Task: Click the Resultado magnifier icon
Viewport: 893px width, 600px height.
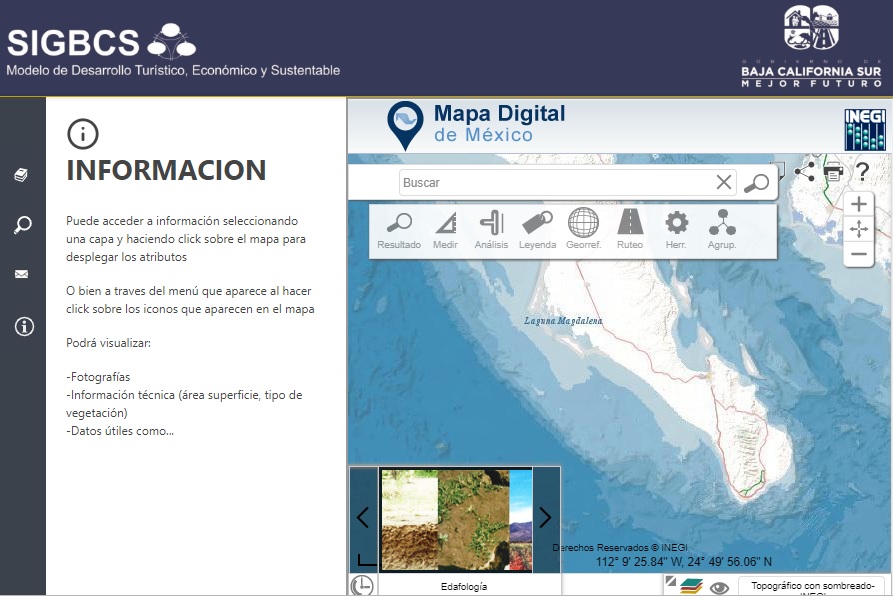Action: click(399, 230)
